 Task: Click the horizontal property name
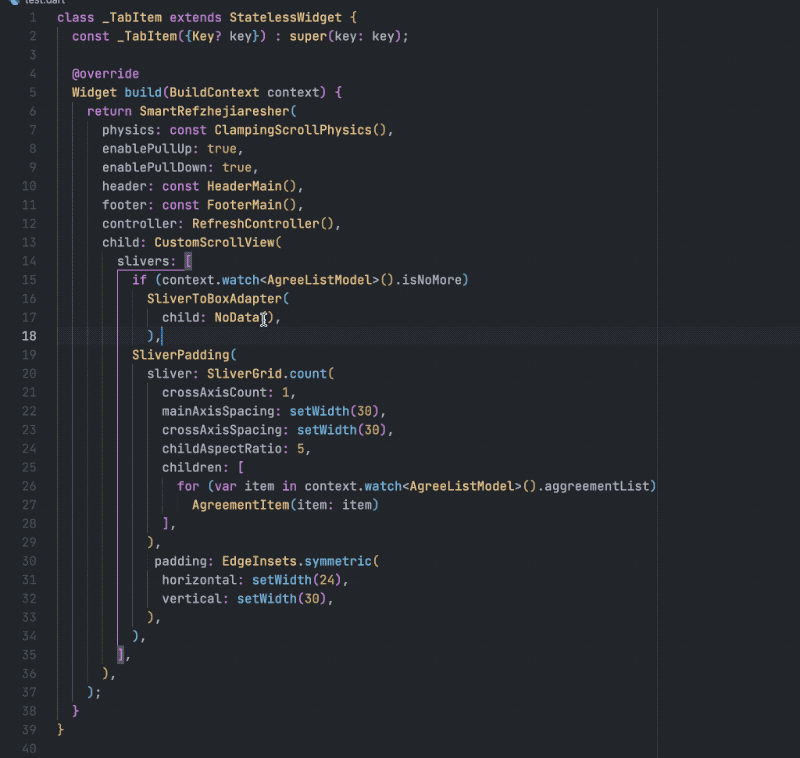(x=199, y=580)
